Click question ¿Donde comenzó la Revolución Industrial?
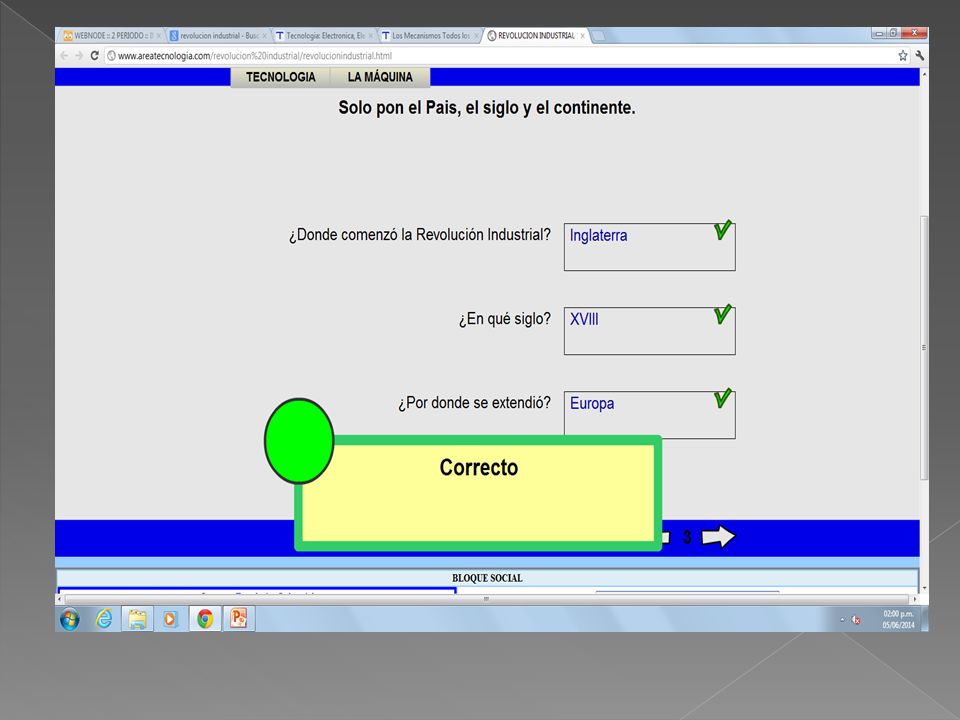Image resolution: width=960 pixels, height=720 pixels. point(420,234)
